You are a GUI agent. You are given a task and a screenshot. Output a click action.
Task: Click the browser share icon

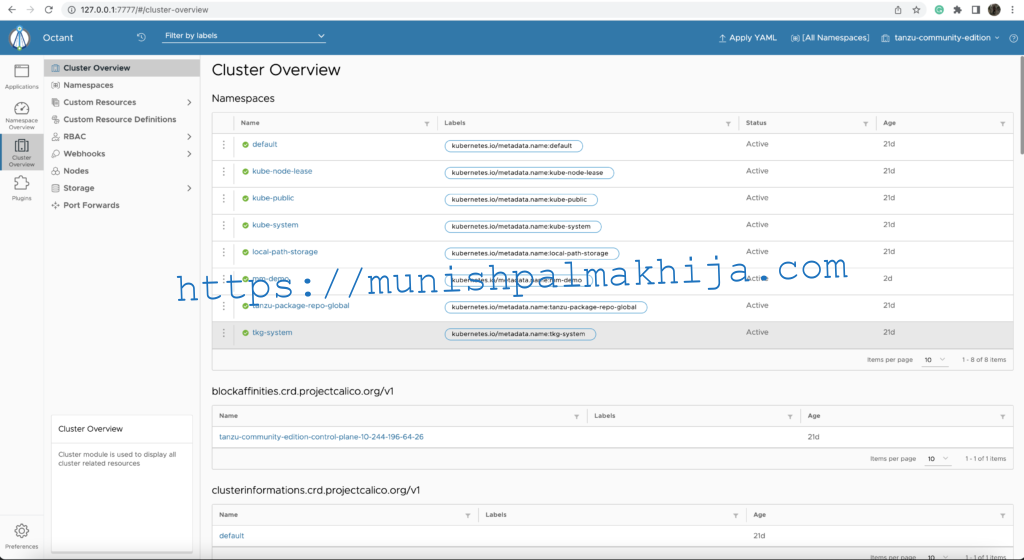click(x=898, y=10)
